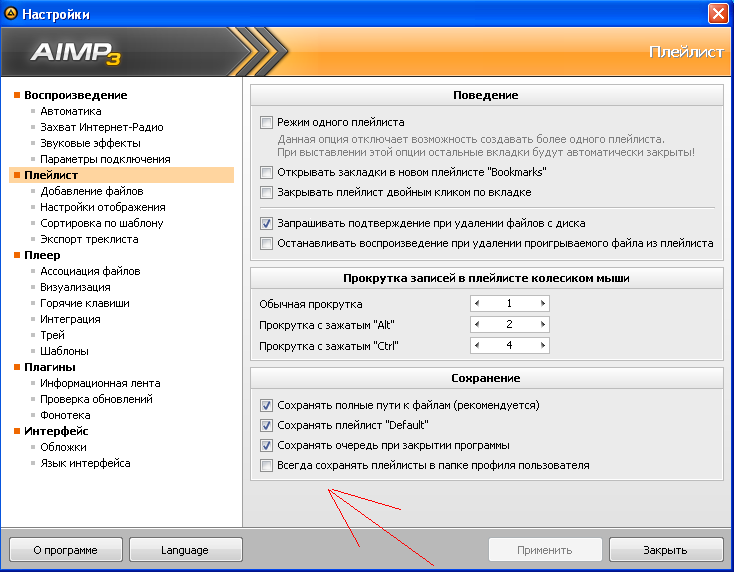Select Параметры подключения in the tree

[105, 159]
